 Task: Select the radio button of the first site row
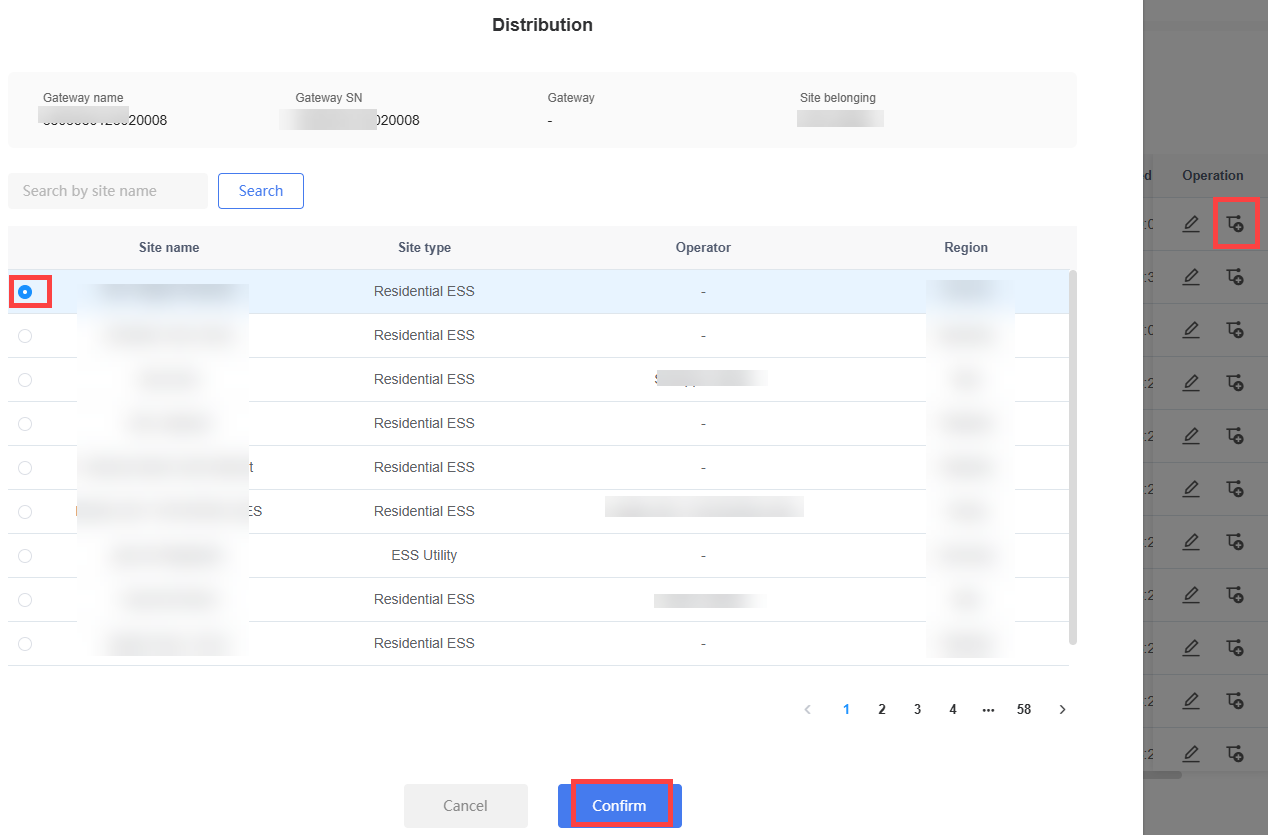click(25, 292)
